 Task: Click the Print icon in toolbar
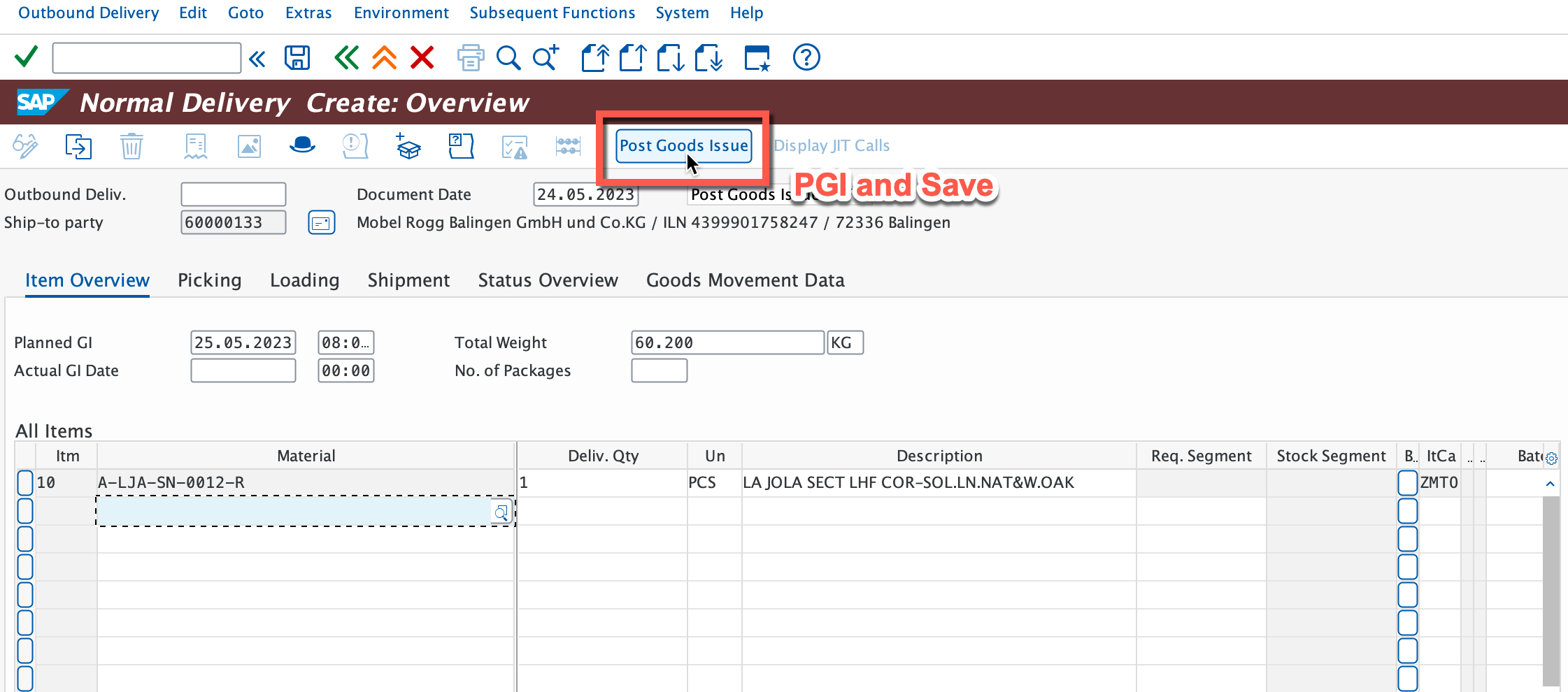tap(470, 57)
